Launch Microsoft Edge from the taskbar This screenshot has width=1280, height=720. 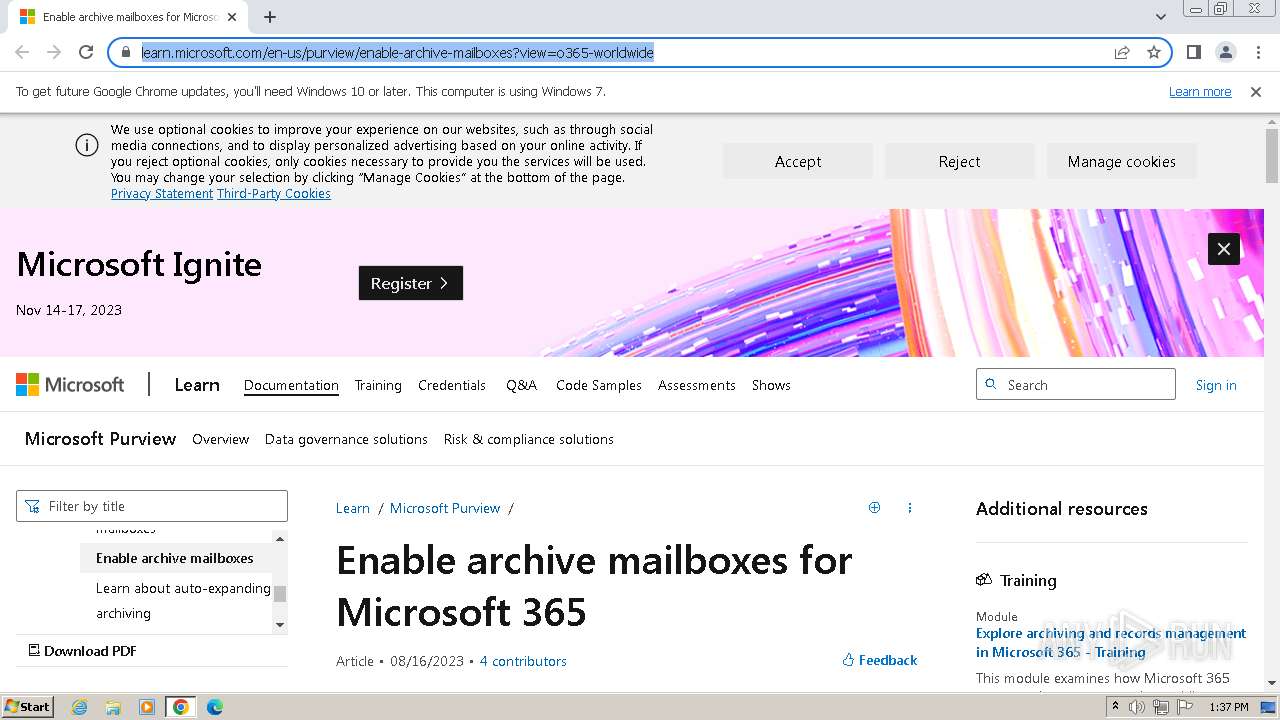[x=215, y=707]
